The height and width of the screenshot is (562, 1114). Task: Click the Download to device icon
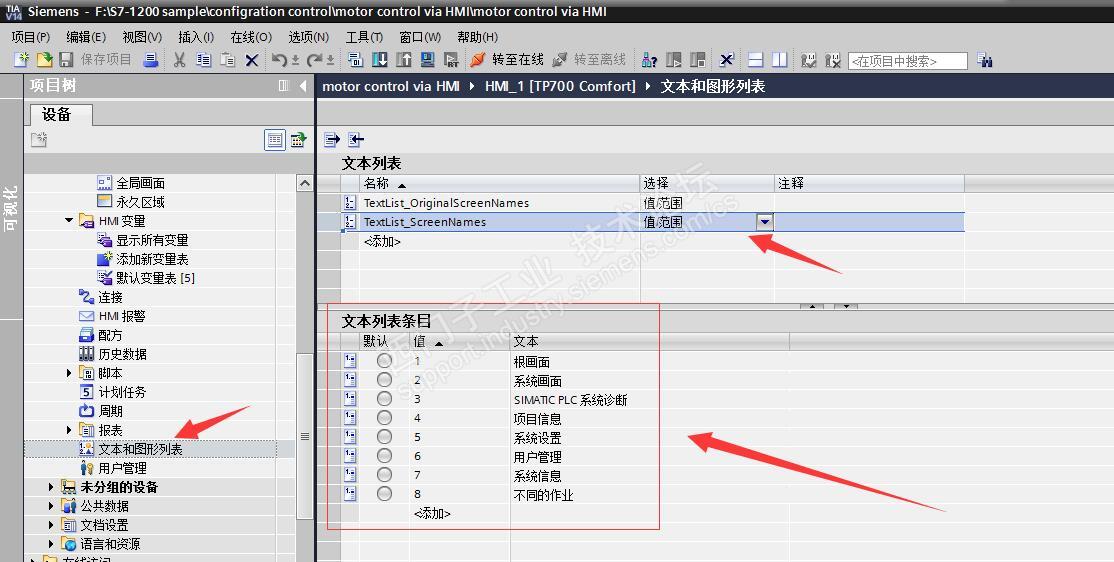[380, 60]
